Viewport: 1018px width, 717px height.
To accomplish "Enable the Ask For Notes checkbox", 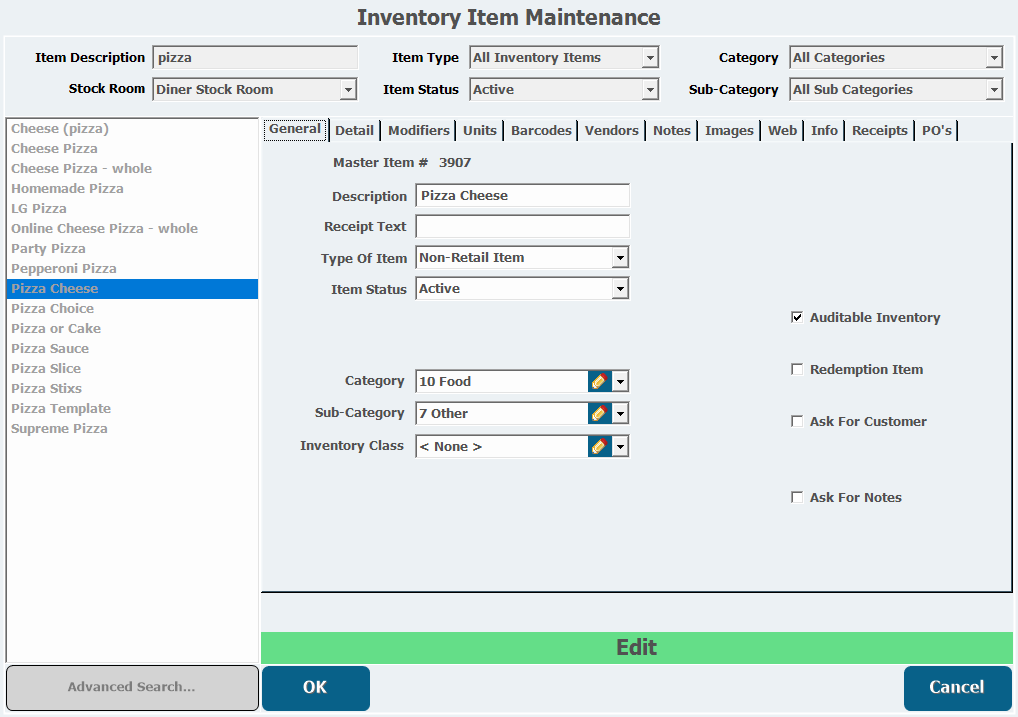I will [x=797, y=497].
